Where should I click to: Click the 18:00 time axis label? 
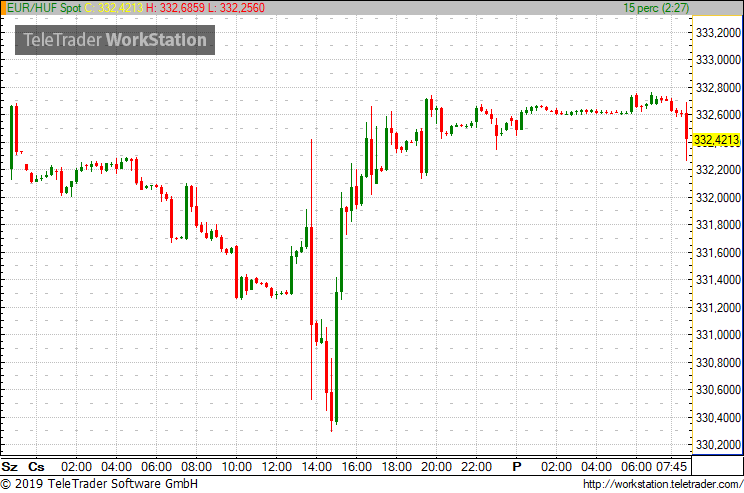[397, 467]
